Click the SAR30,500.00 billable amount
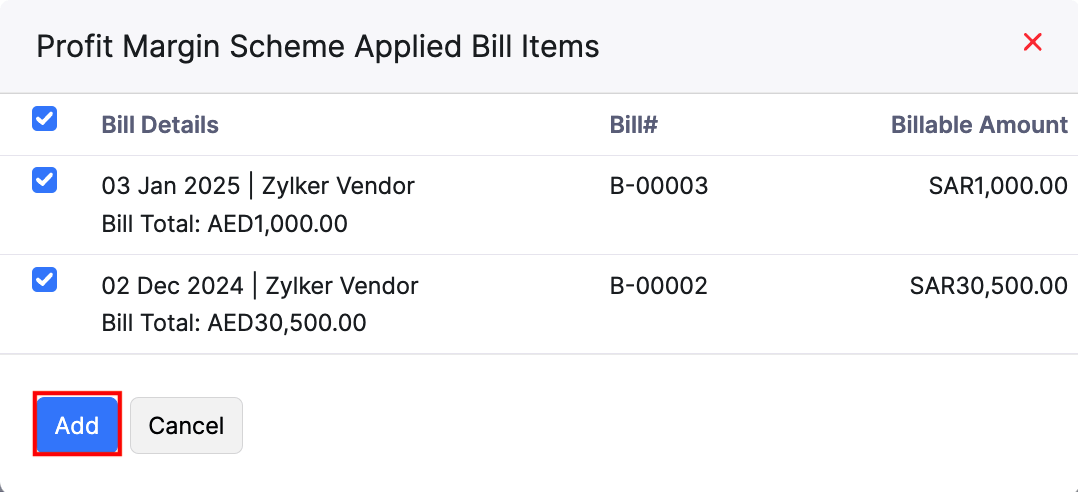Viewport: 1078px width, 492px height. coord(988,286)
